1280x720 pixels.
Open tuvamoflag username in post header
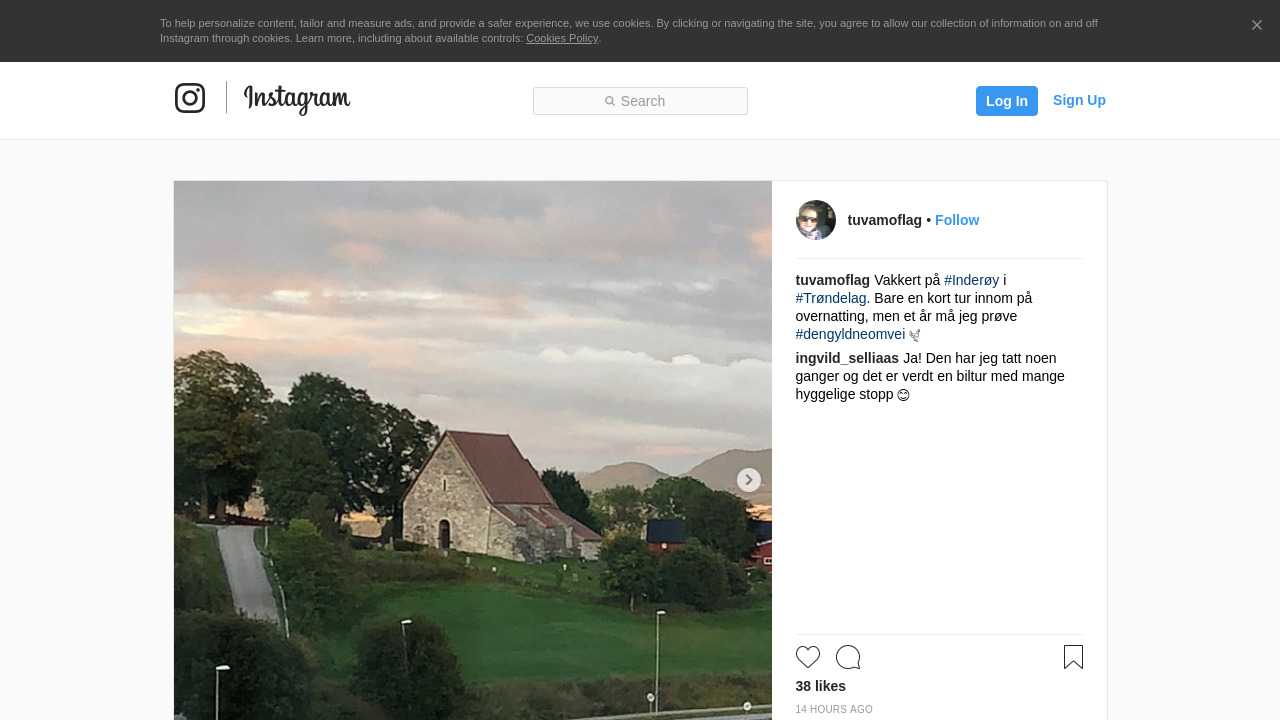(884, 220)
